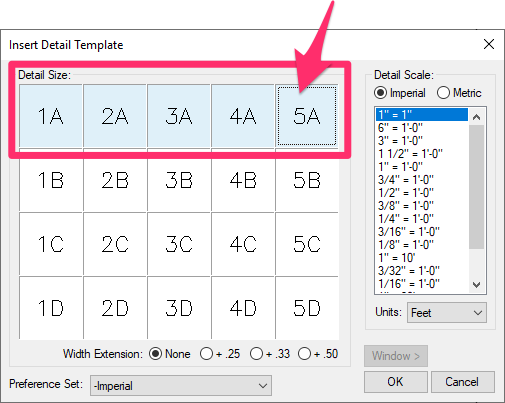The image size is (505, 403).
Task: Select detail size 2D
Action: pyautogui.click(x=115, y=308)
